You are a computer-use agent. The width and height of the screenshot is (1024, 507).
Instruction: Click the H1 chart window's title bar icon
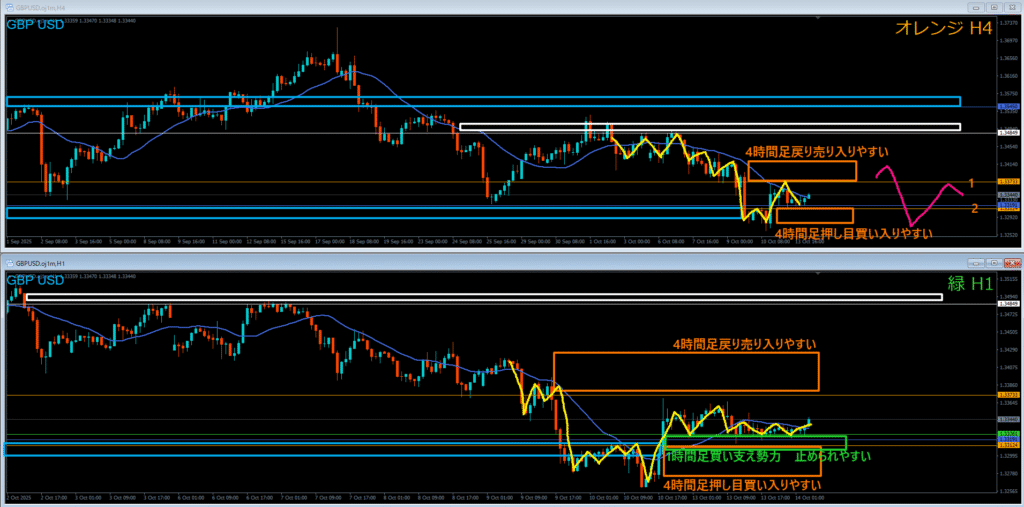click(9, 262)
